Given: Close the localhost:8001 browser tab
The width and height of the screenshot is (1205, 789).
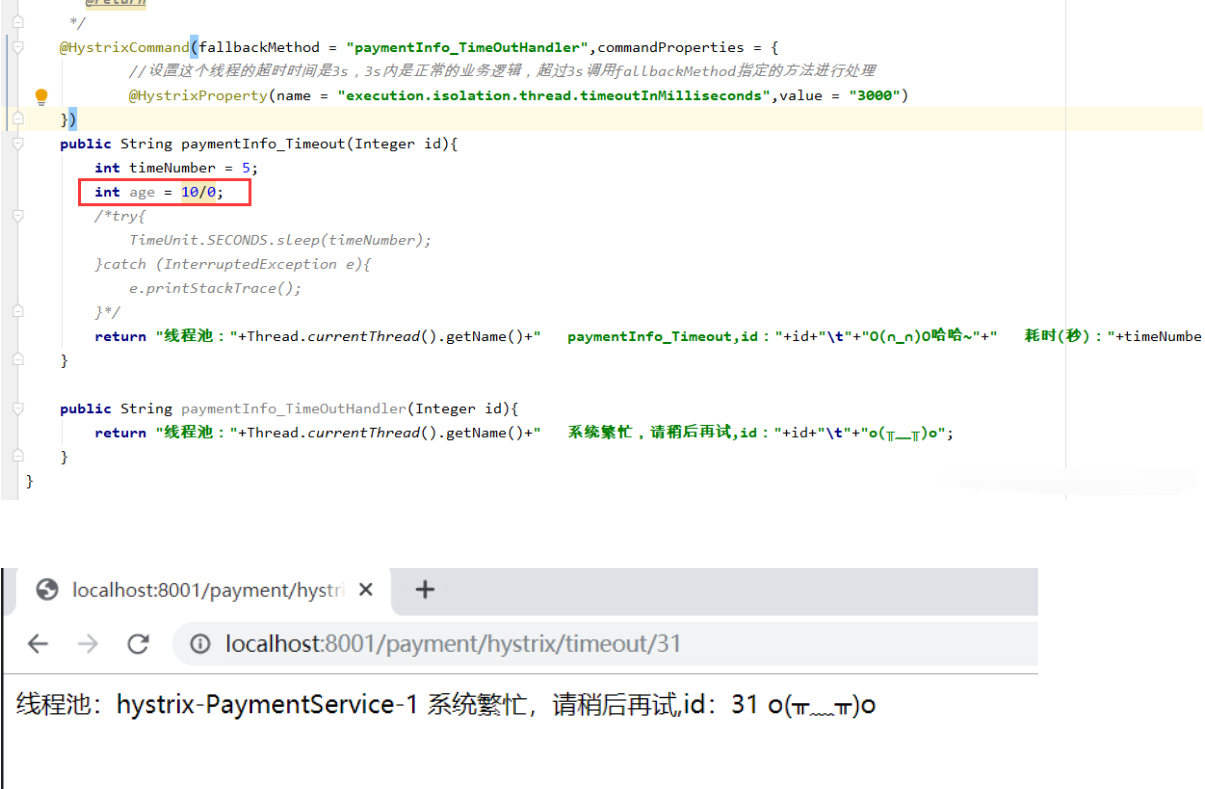Looking at the screenshot, I should [366, 590].
